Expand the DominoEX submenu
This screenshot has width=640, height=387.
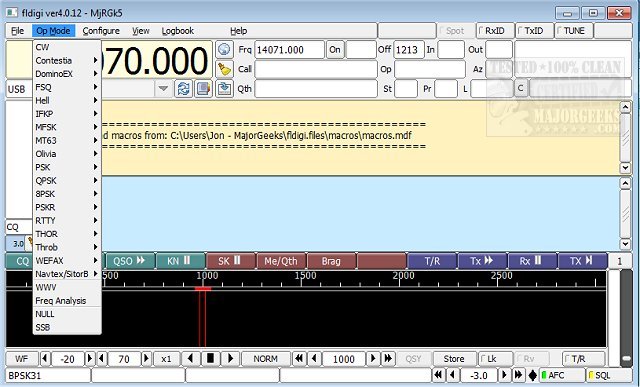pos(67,74)
